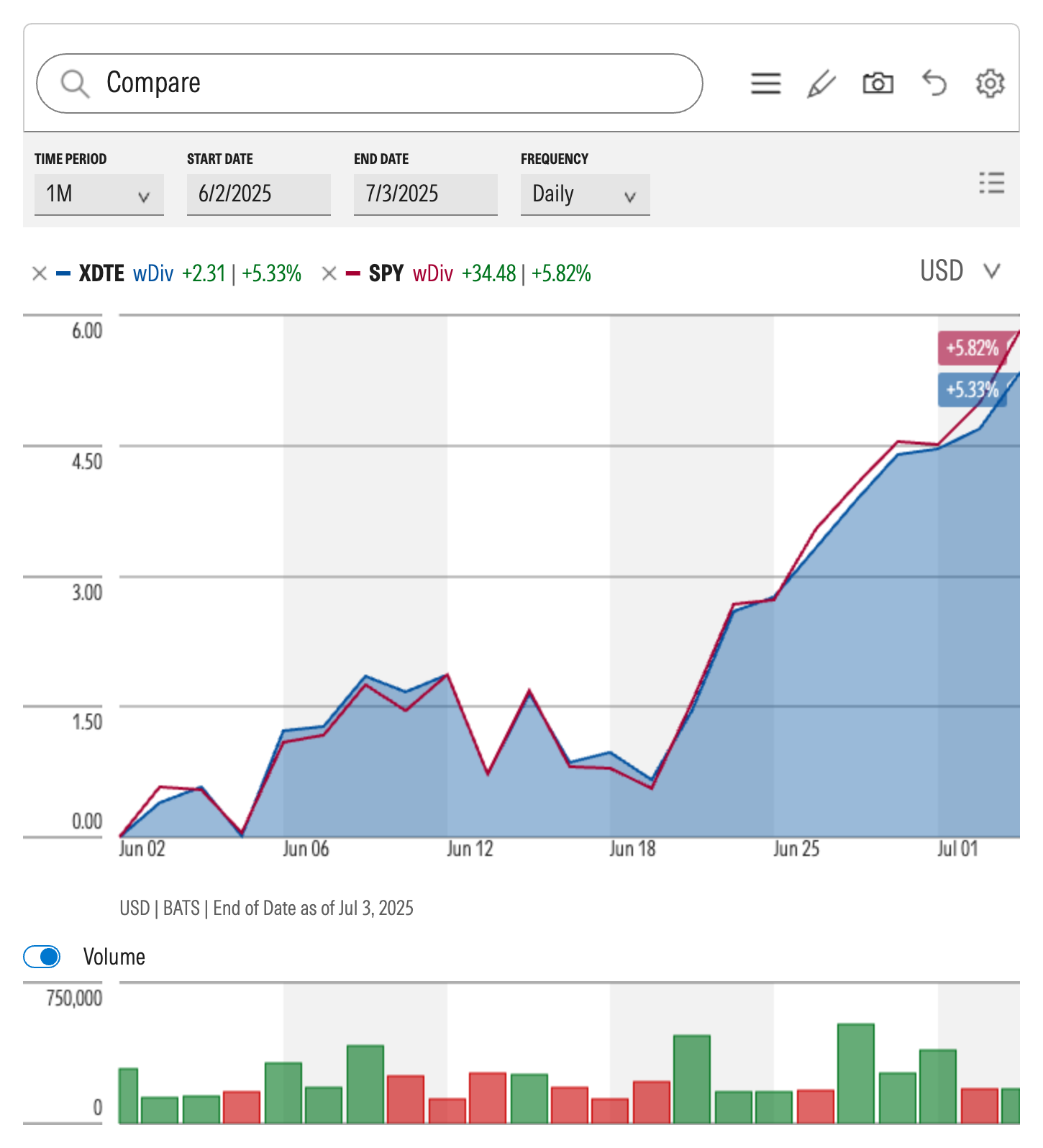Click the undo arrow icon
Image resolution: width=1043 pixels, height=1148 pixels.
934,83
